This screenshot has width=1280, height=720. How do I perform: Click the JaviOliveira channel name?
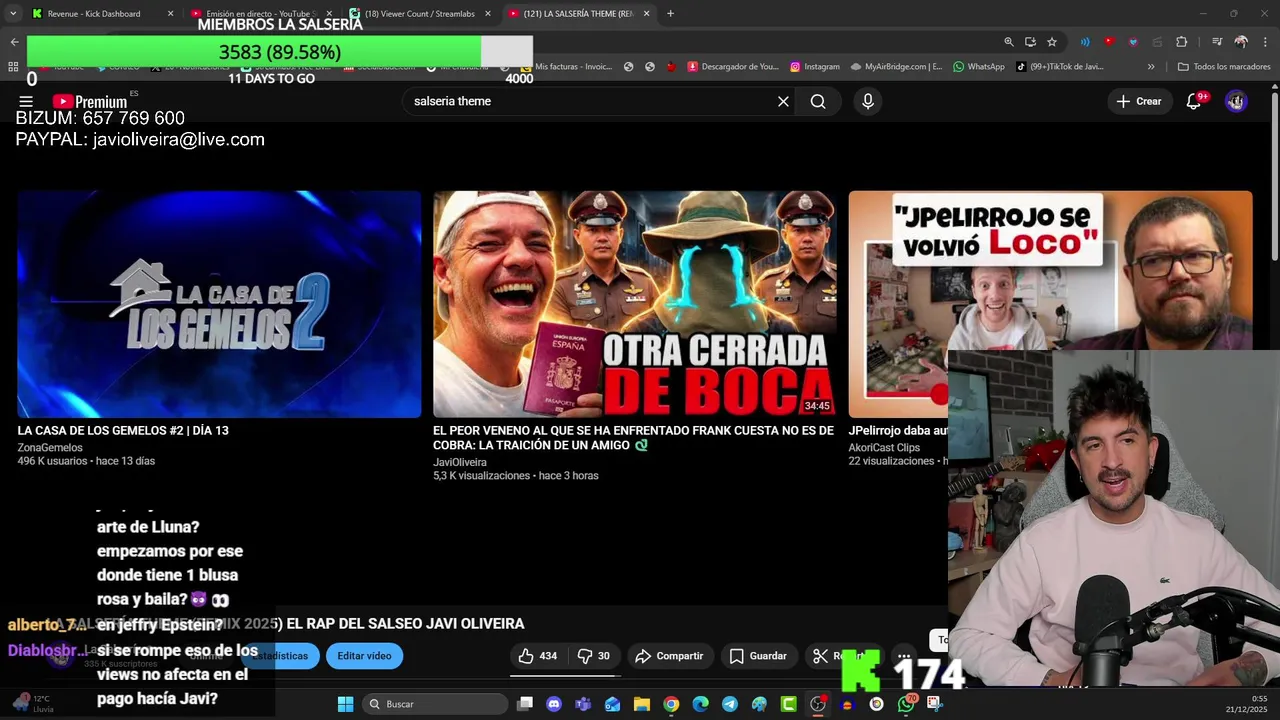pyautogui.click(x=460, y=462)
